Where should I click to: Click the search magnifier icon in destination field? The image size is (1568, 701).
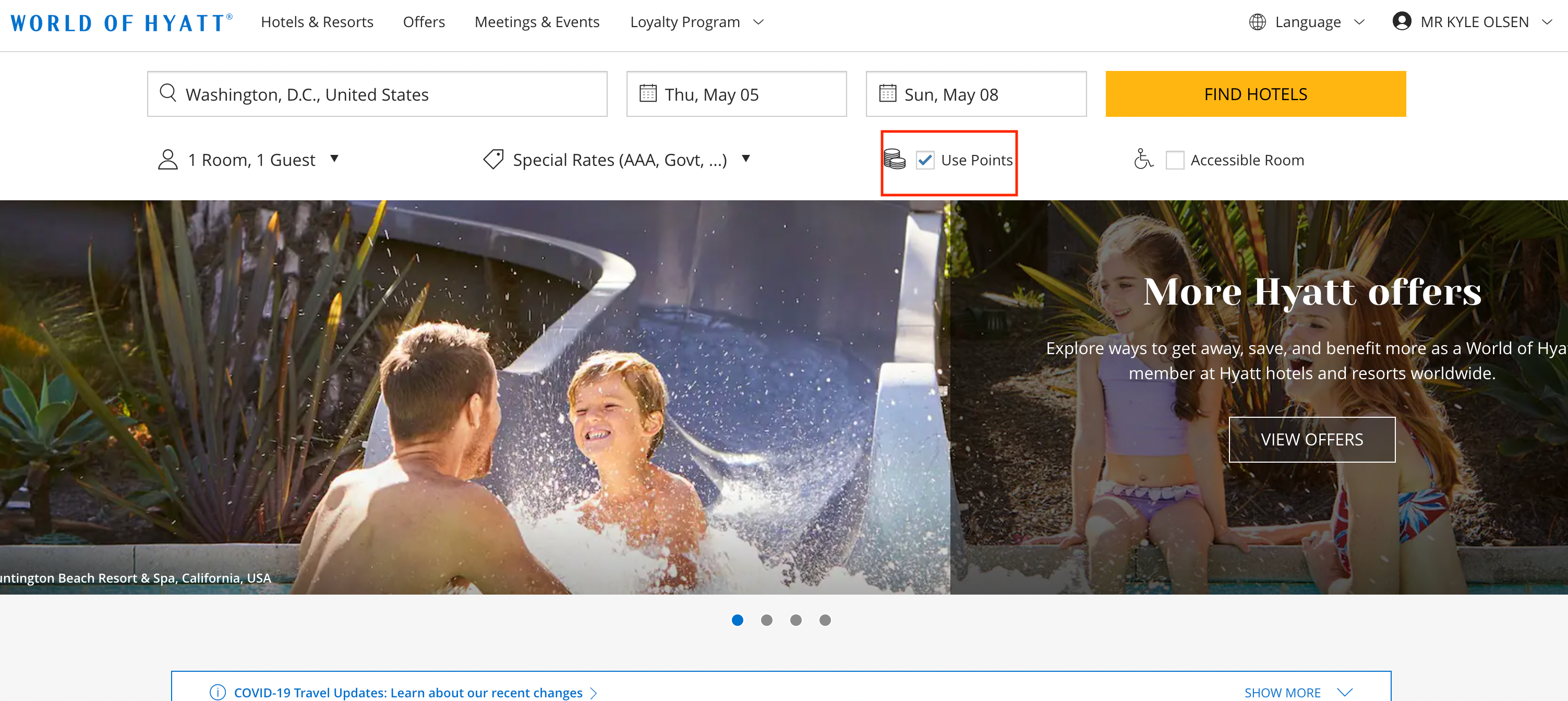click(x=168, y=93)
